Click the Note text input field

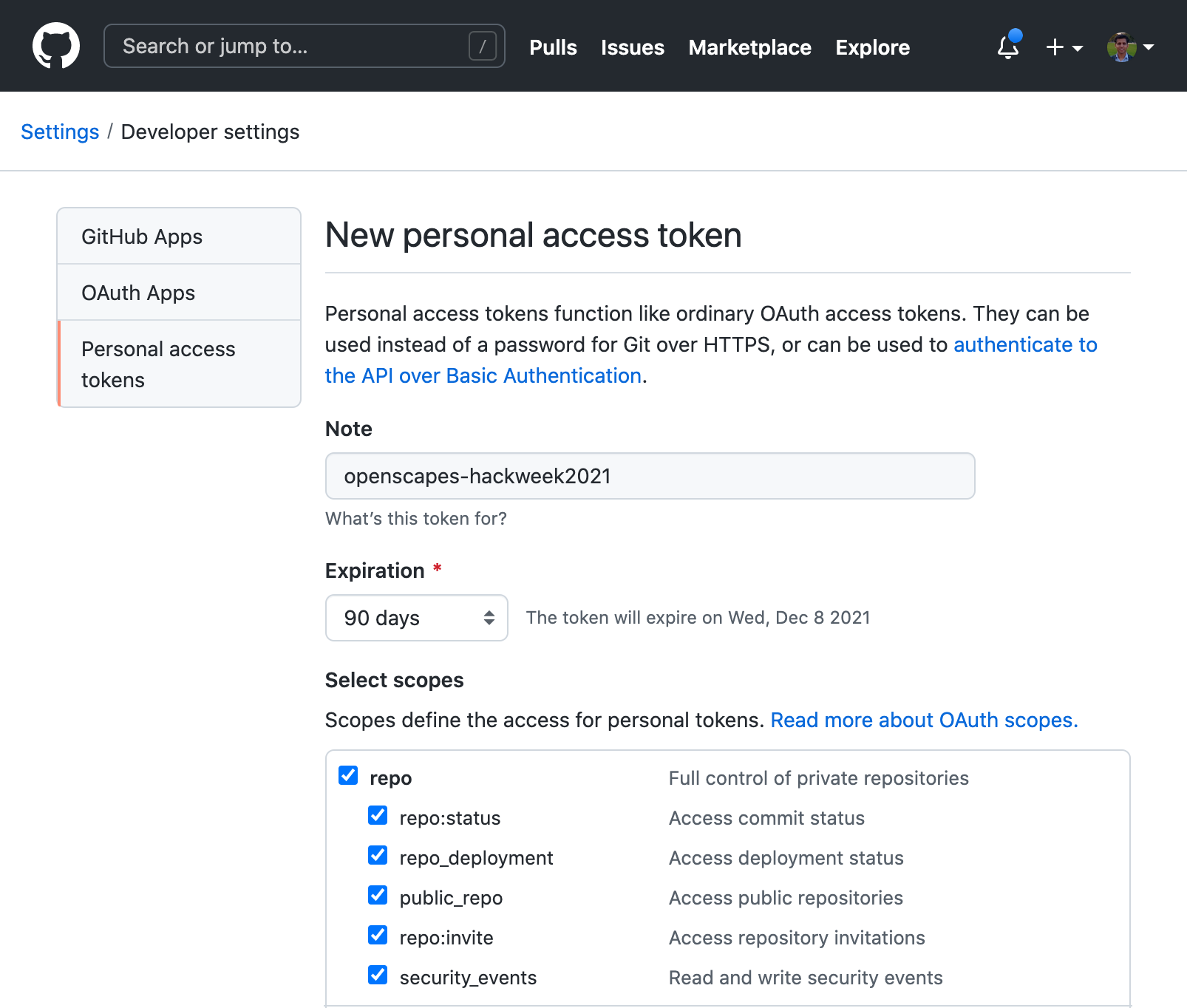coord(650,476)
